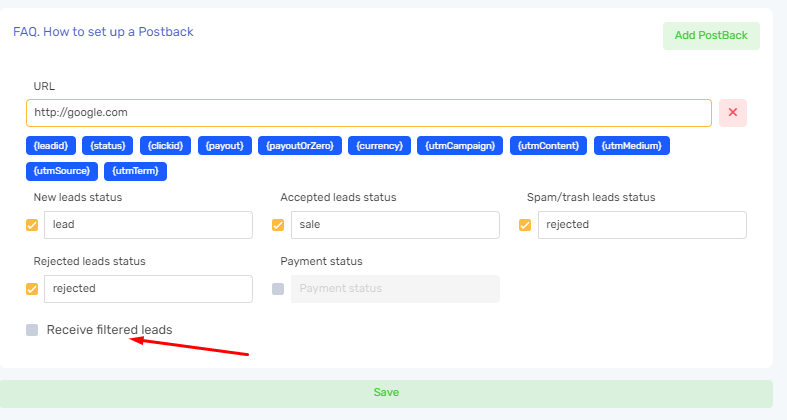Image resolution: width=787 pixels, height=420 pixels.
Task: Uncheck the Spam/trash leads status checkbox
Action: (525, 225)
